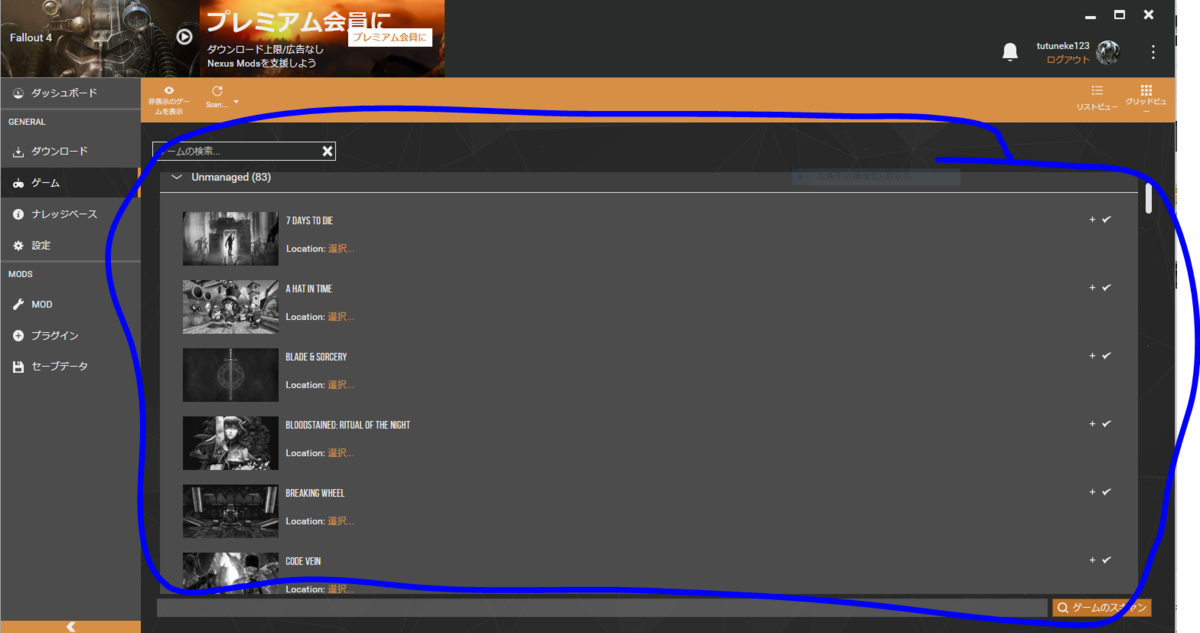Manage A Hat in Time with checkmark icon

[x=1106, y=287]
